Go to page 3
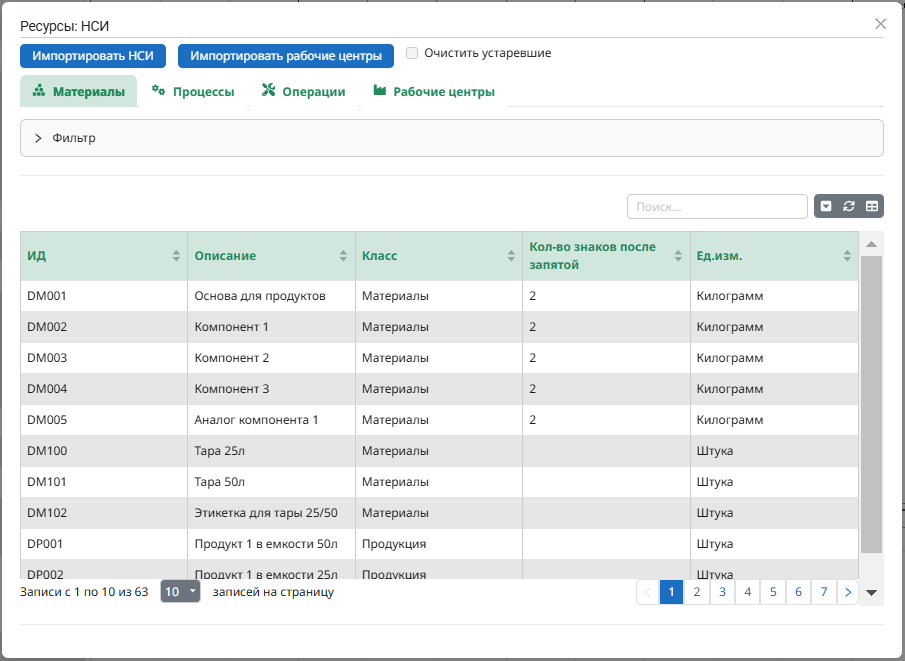The image size is (905, 661). [722, 592]
